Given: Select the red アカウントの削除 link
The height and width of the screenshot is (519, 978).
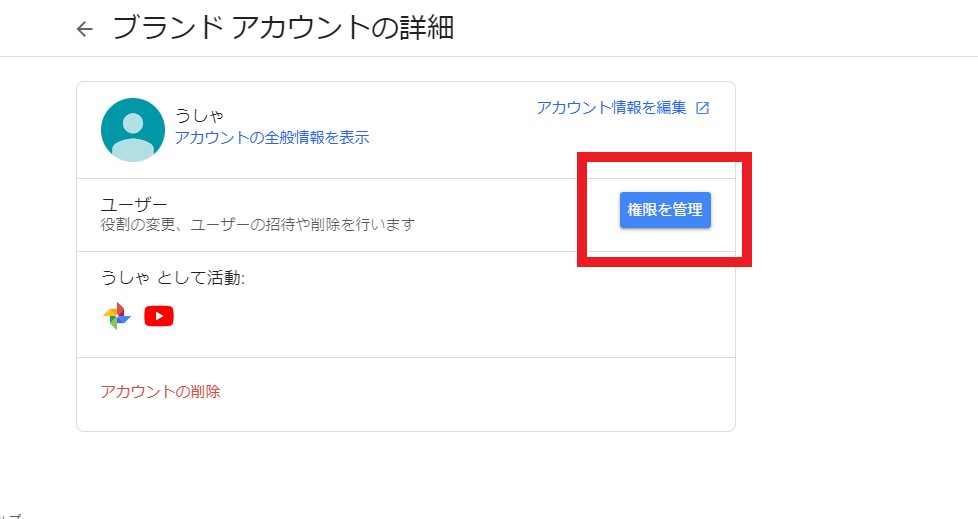Looking at the screenshot, I should tap(161, 391).
